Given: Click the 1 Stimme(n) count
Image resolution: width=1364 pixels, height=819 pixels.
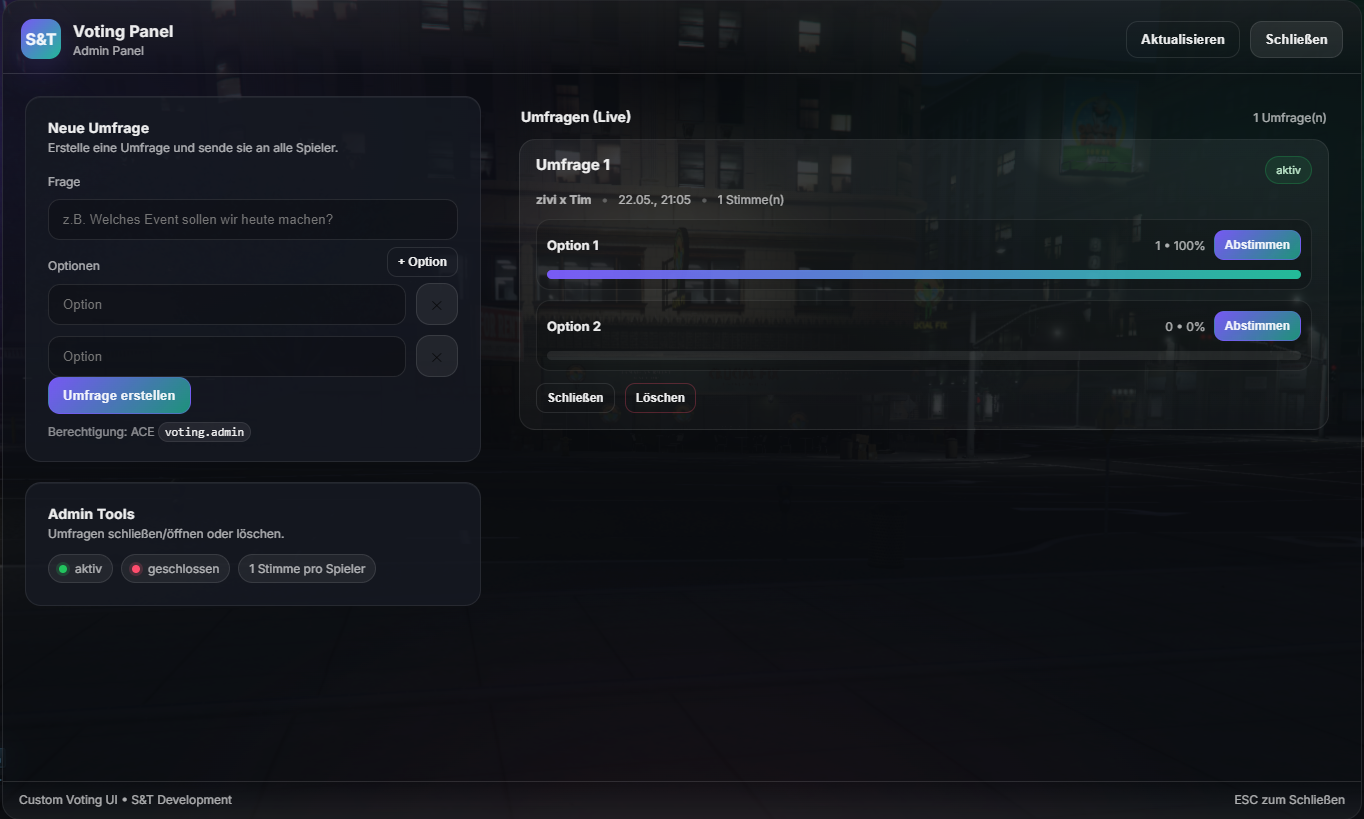Looking at the screenshot, I should pyautogui.click(x=751, y=200).
